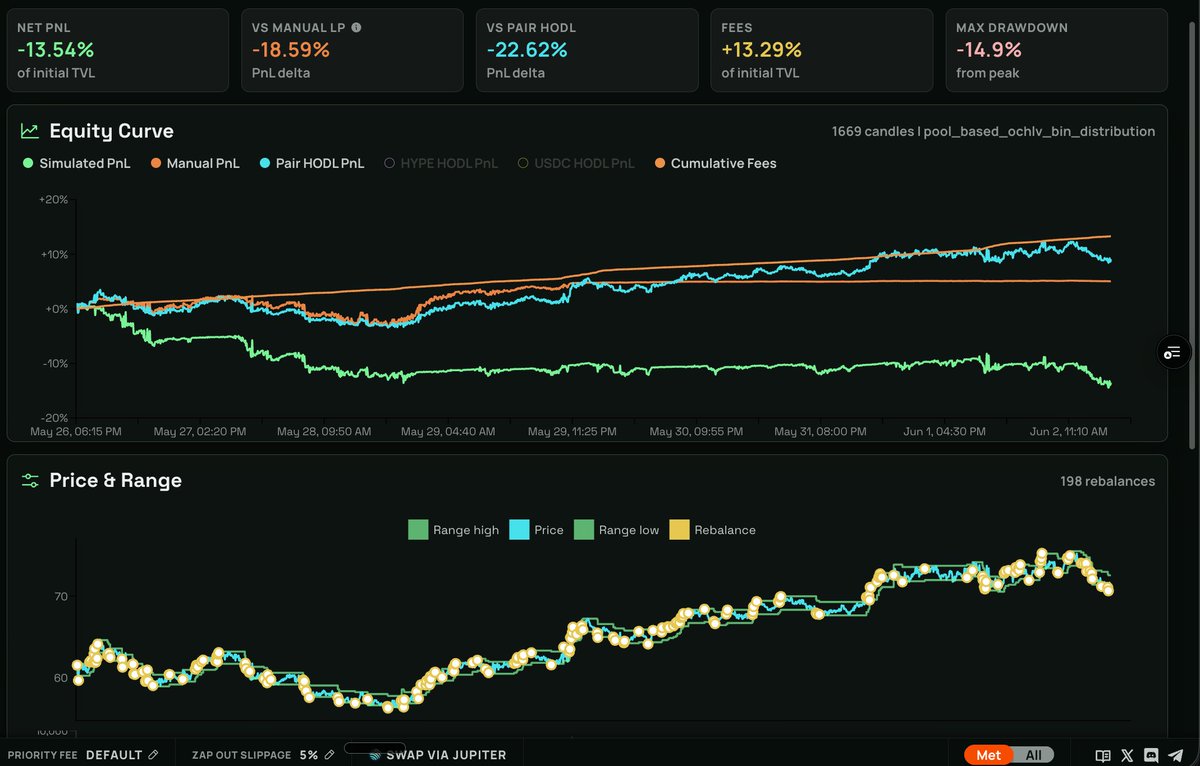
Task: Click the info icon beside VS MANUAL LP
Action: 357,28
